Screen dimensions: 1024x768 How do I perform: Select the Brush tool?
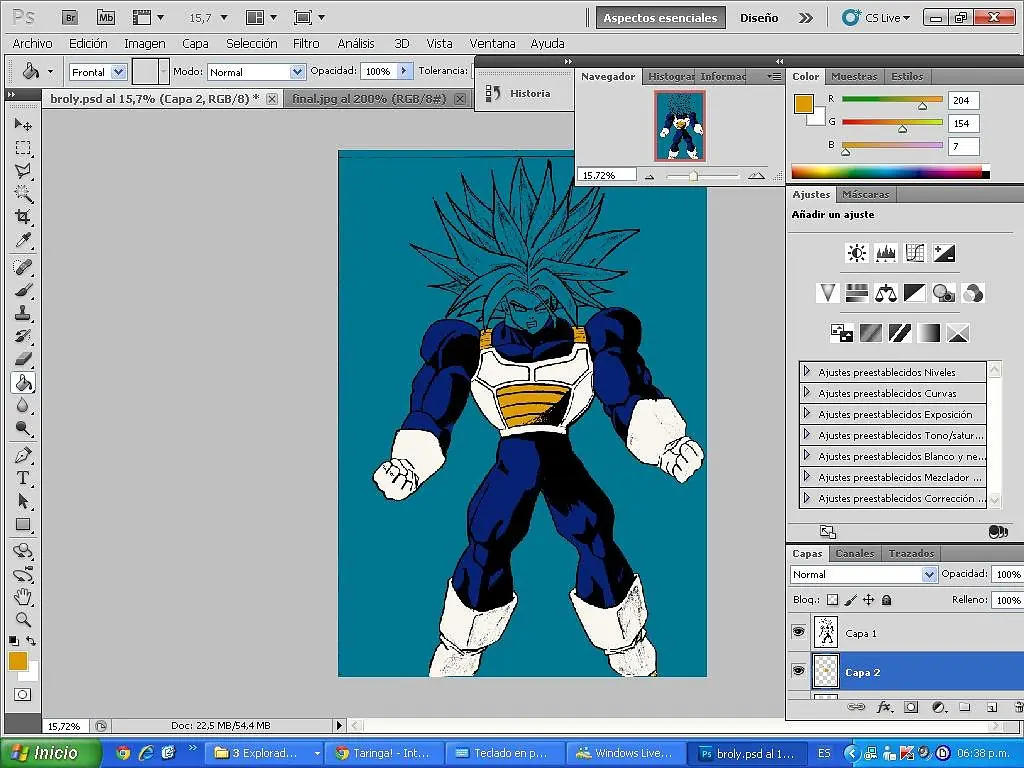click(23, 289)
